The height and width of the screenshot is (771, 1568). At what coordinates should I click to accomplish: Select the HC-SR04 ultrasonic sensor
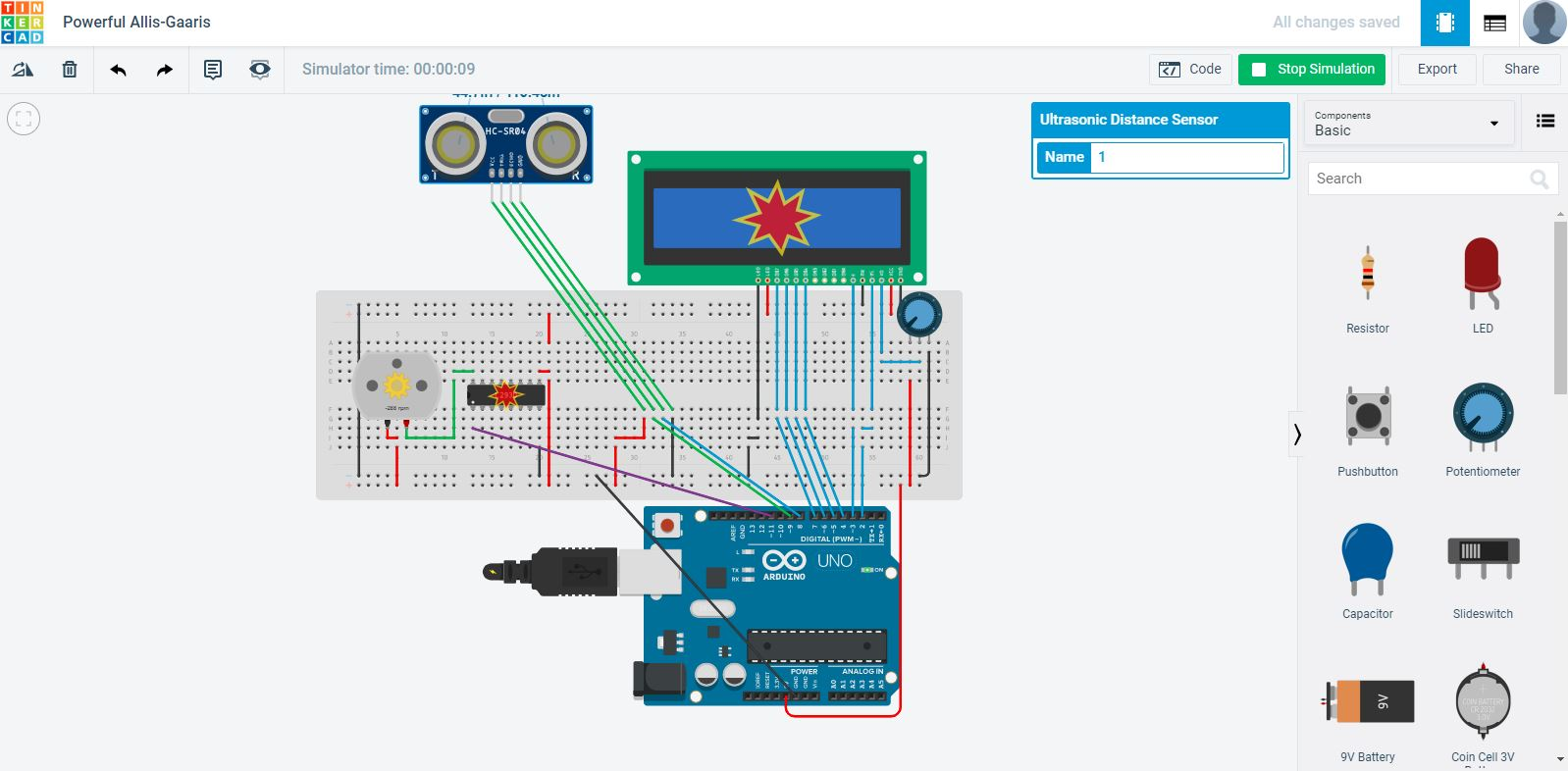pyautogui.click(x=506, y=144)
